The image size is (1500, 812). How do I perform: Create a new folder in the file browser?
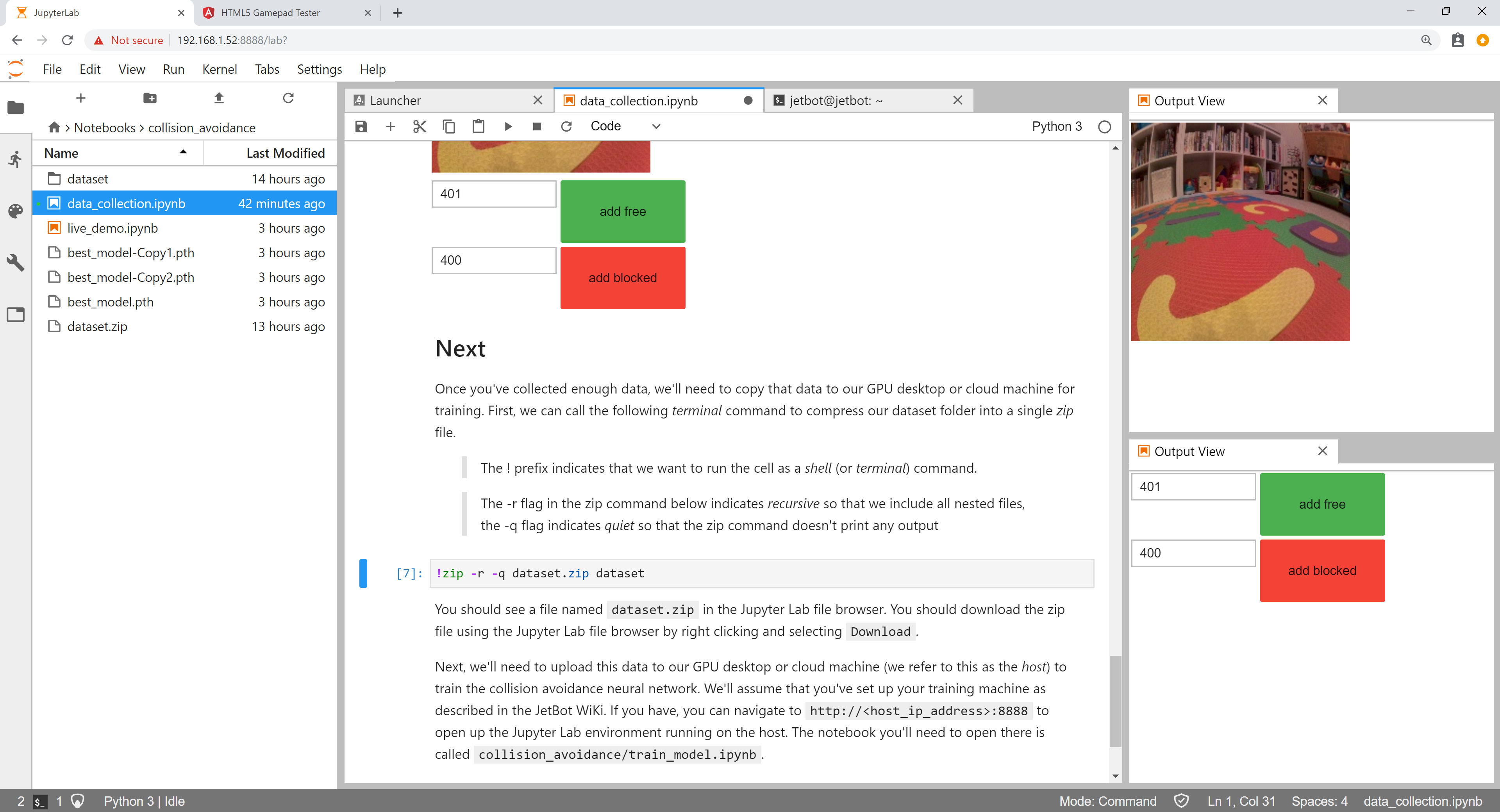point(150,98)
